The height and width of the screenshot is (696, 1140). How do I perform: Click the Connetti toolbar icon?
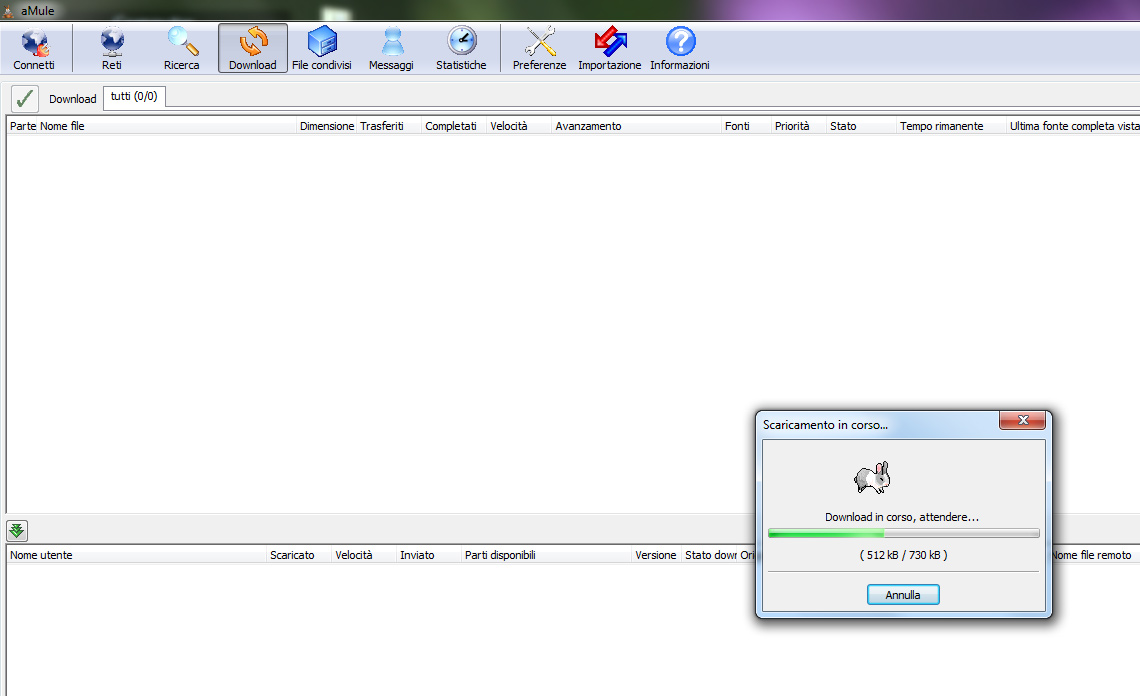tap(34, 49)
